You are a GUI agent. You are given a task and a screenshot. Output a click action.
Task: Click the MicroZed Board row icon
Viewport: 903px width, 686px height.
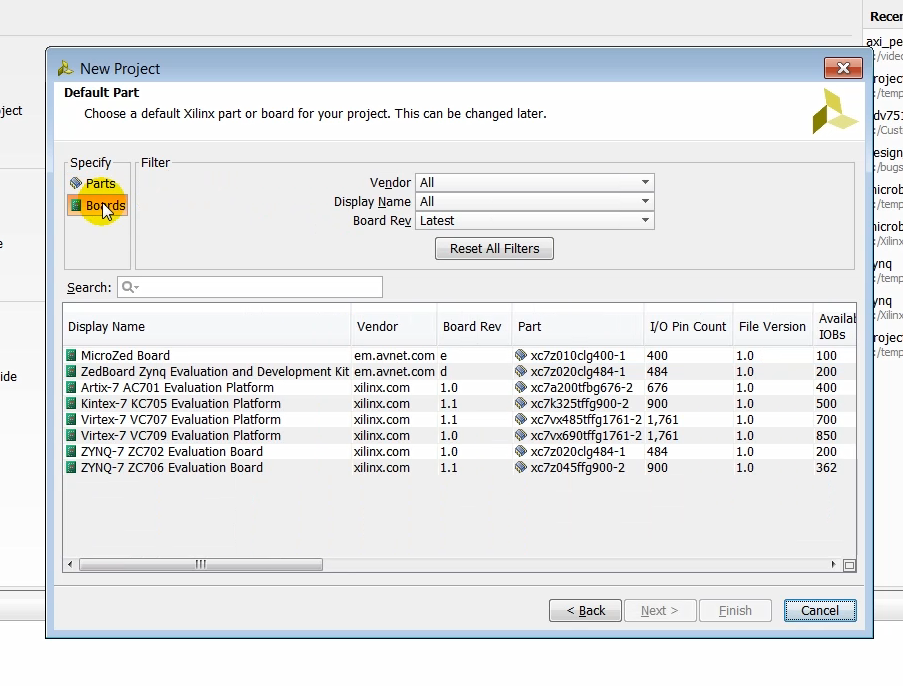(x=72, y=356)
